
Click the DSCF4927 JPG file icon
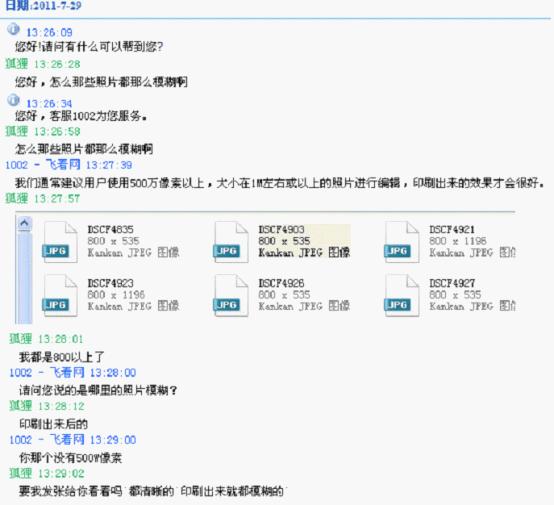[402, 296]
